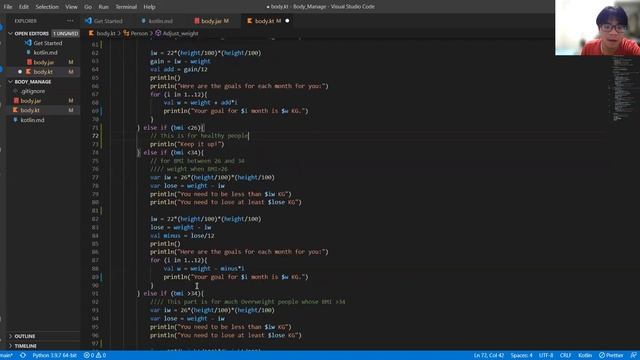Open the Go menu
This screenshot has width=640, height=360.
tap(88, 7)
